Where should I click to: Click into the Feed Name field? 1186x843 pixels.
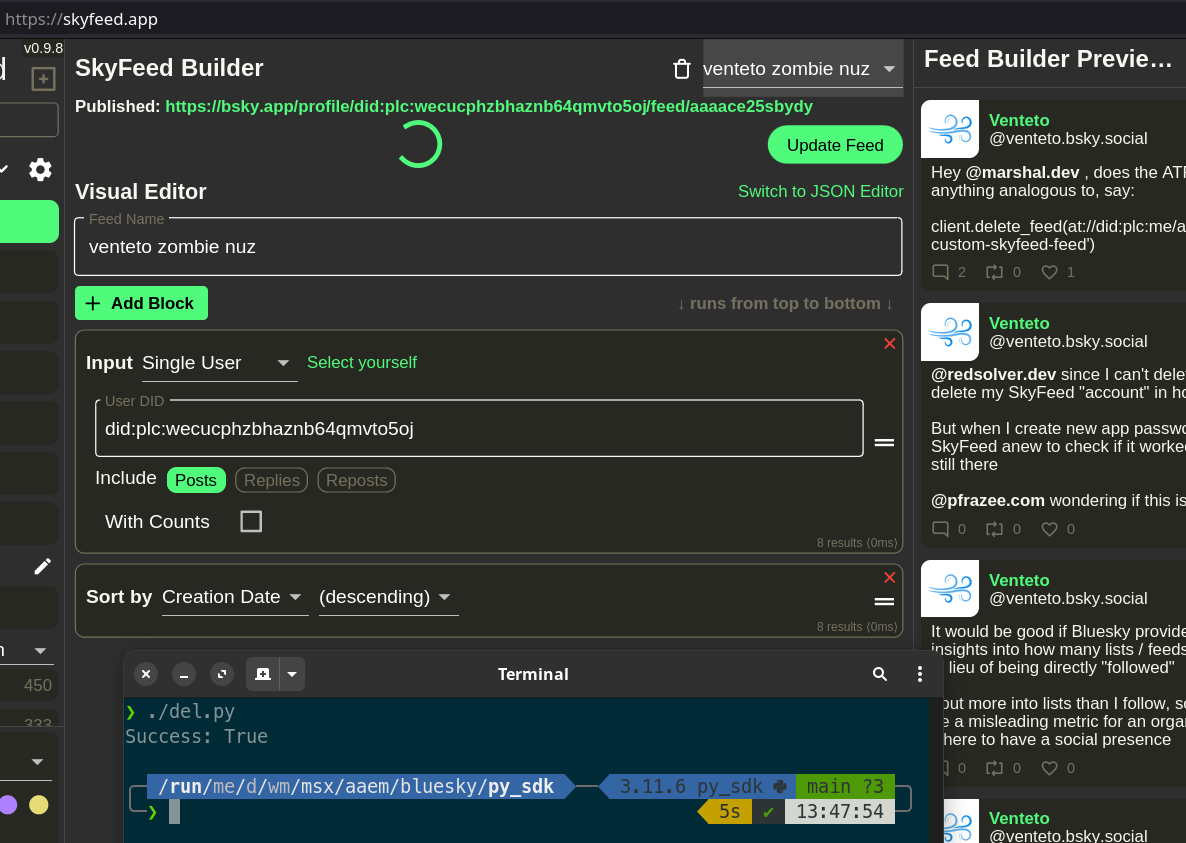tap(488, 246)
